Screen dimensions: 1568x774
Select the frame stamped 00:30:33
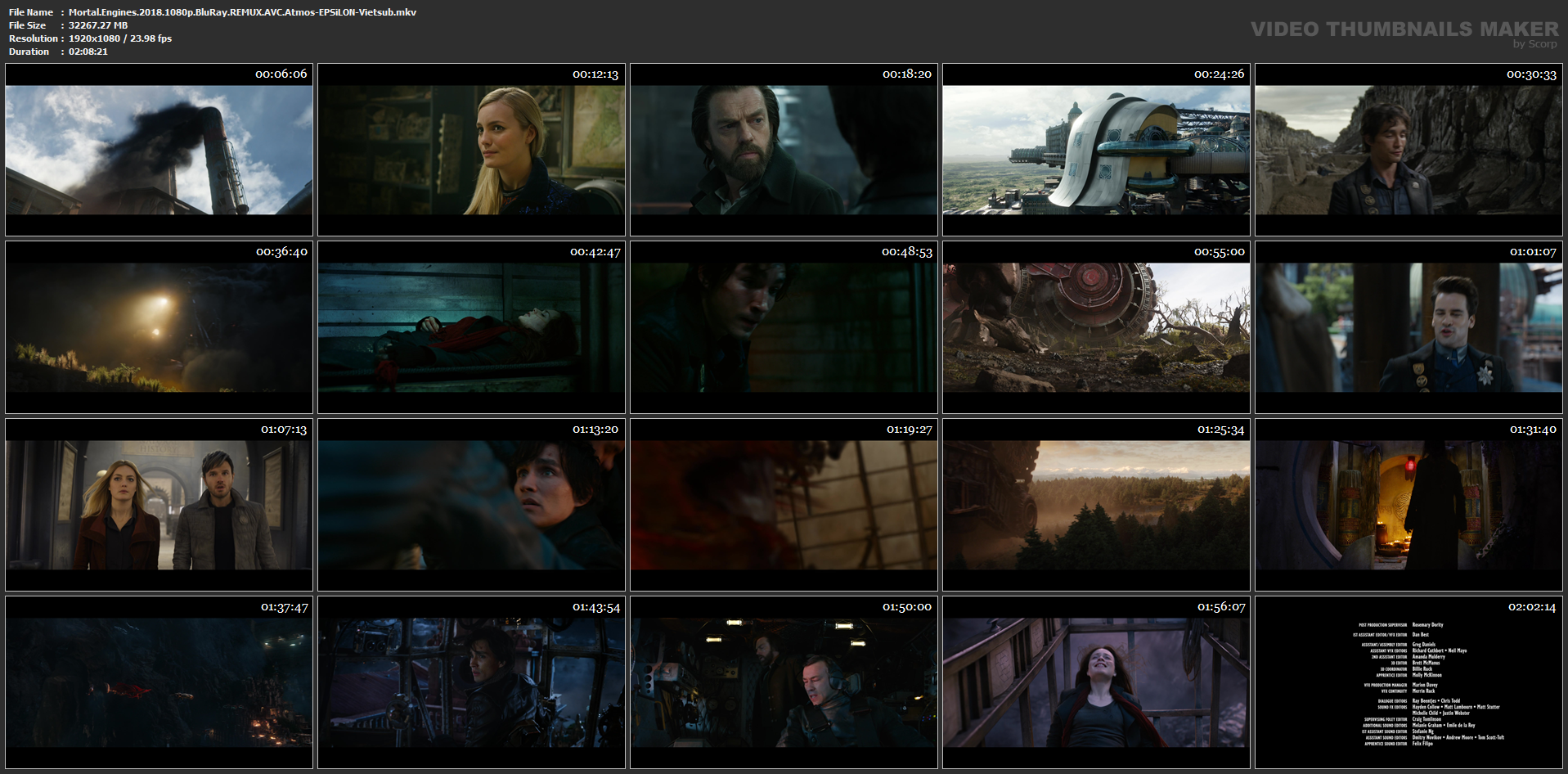1409,150
